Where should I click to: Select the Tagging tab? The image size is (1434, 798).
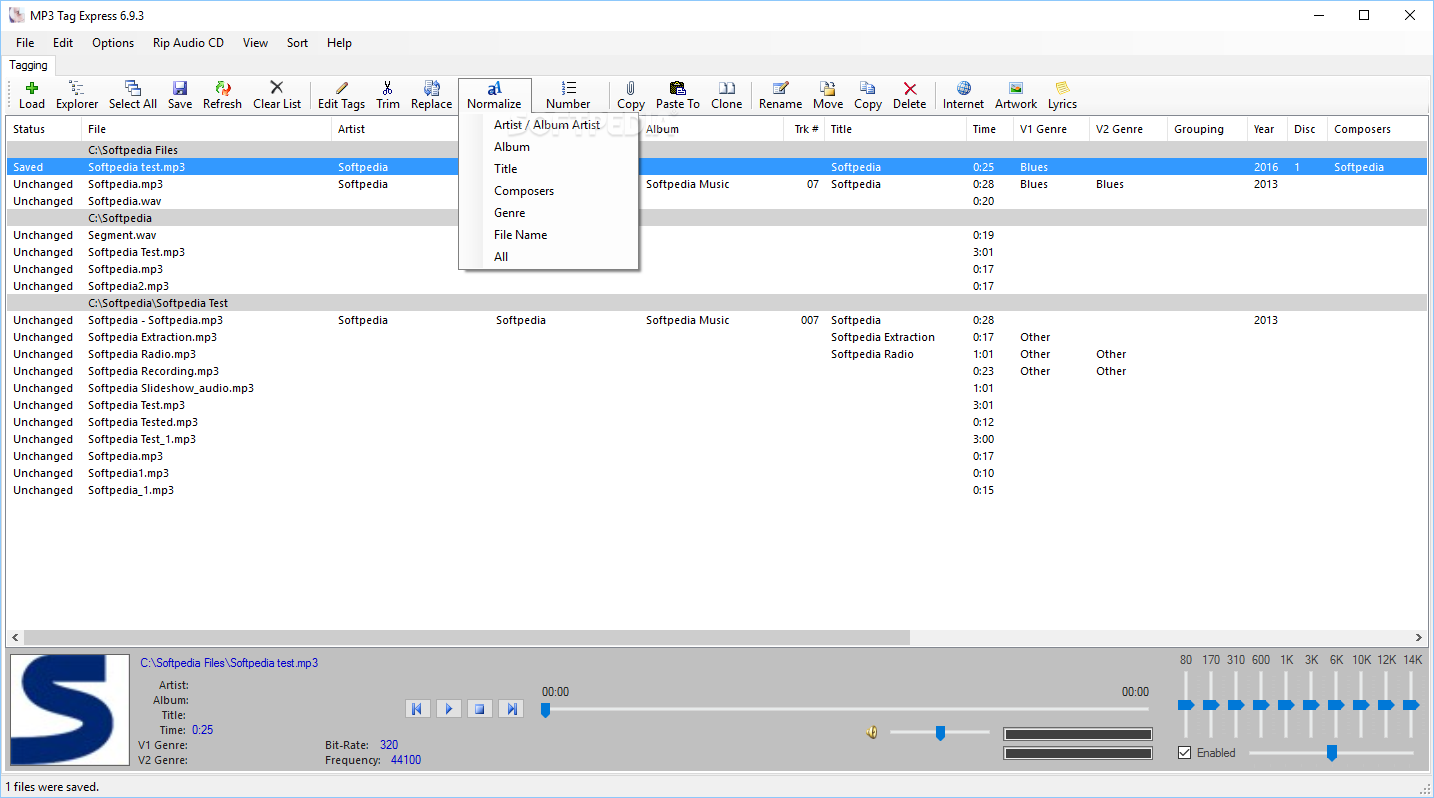coord(29,65)
